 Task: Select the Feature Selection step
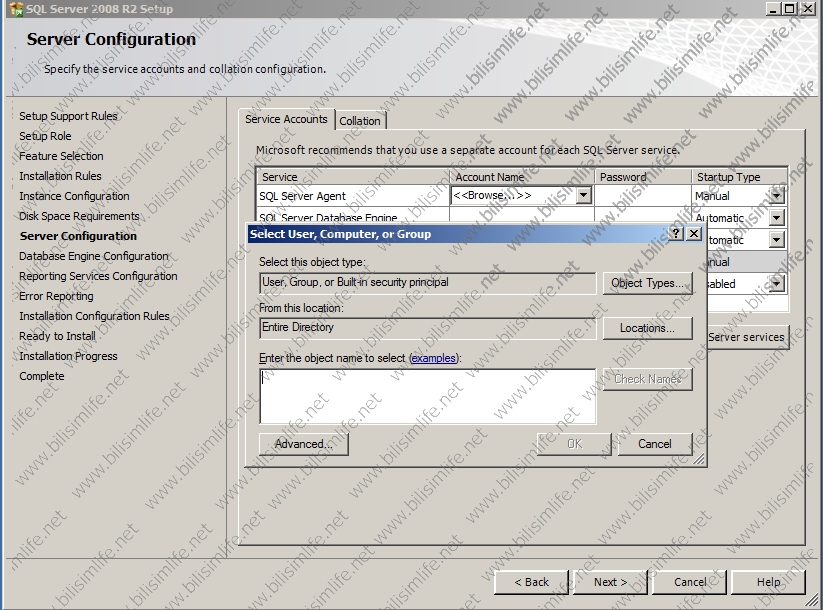[x=61, y=156]
